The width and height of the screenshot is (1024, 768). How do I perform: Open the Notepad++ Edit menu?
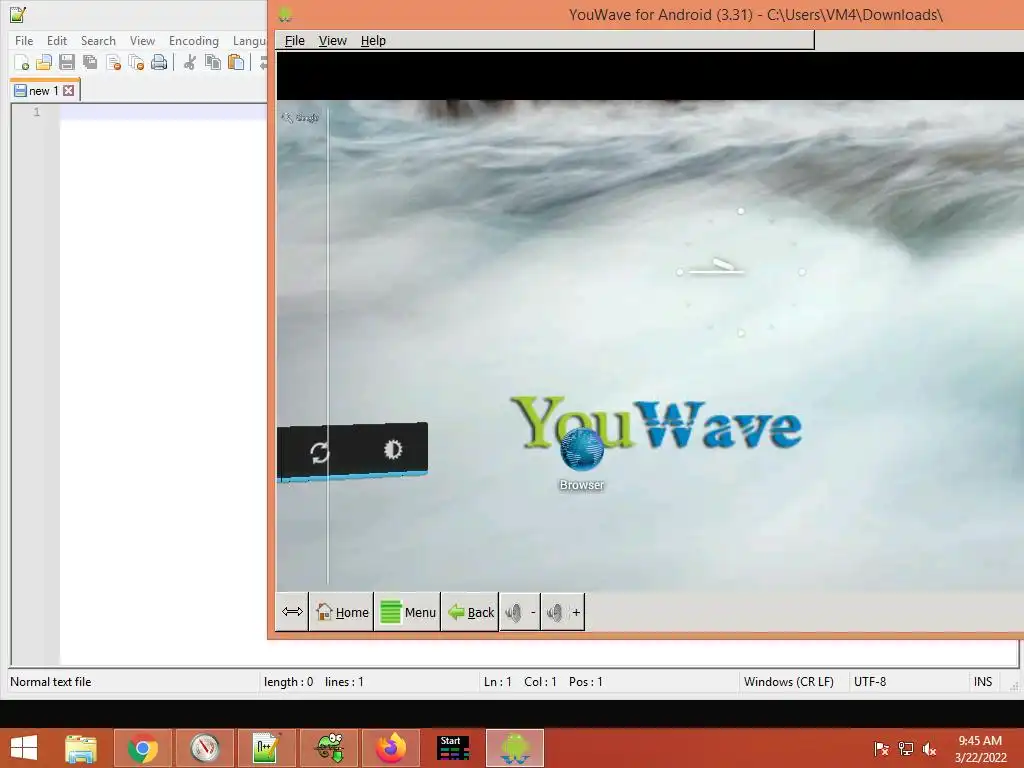(x=57, y=40)
